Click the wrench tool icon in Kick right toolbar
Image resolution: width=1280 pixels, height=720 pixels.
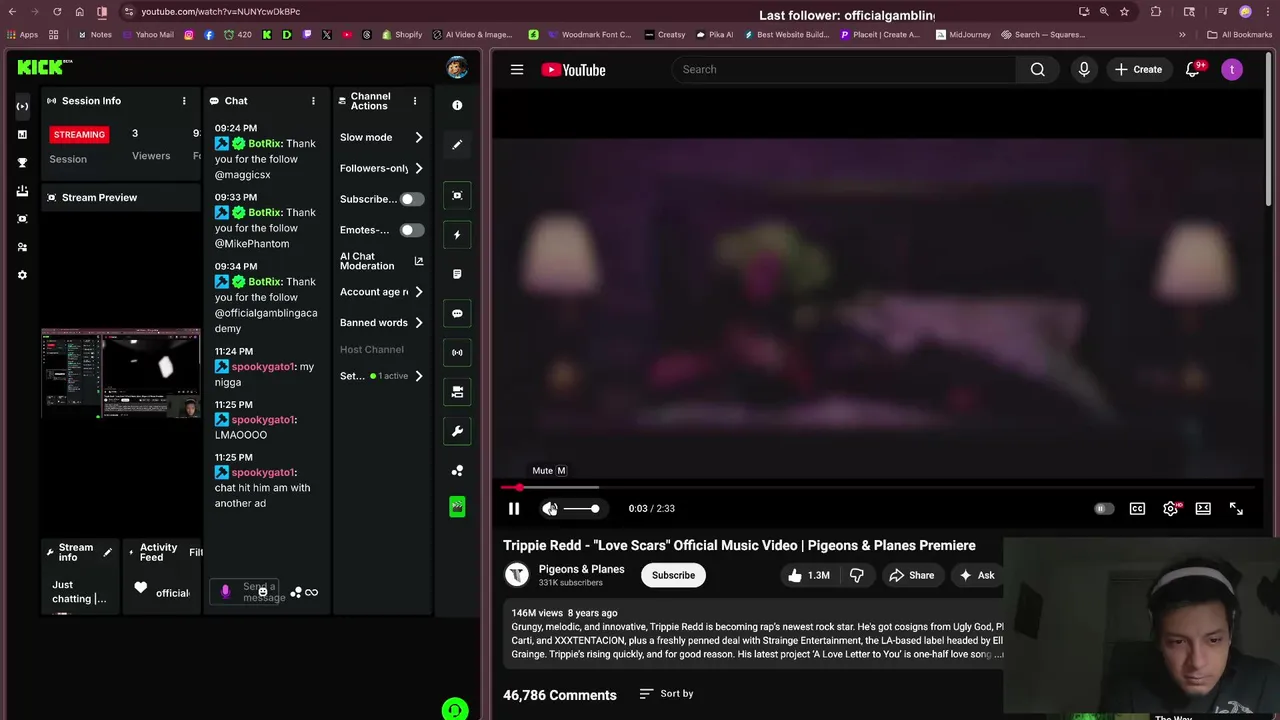pyautogui.click(x=457, y=431)
